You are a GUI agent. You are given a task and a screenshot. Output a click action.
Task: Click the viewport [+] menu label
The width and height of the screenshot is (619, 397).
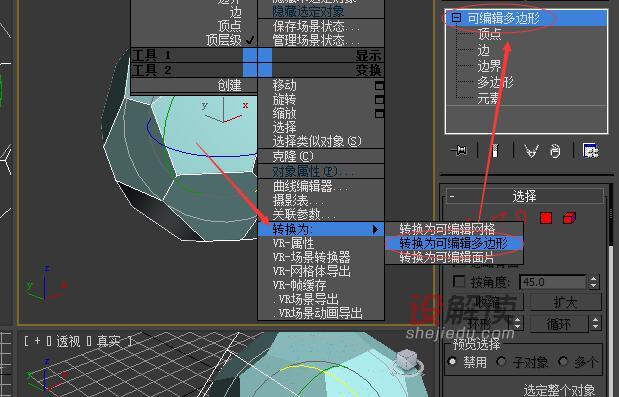pyautogui.click(x=37, y=341)
